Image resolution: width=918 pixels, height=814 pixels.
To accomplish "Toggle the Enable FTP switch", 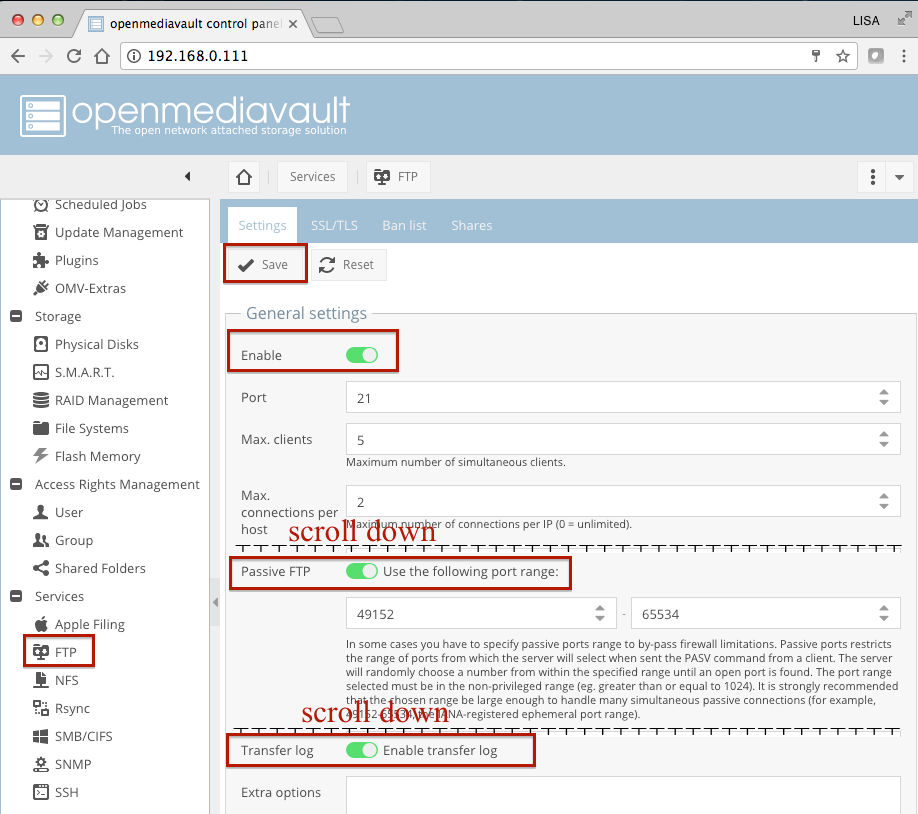I will (362, 355).
